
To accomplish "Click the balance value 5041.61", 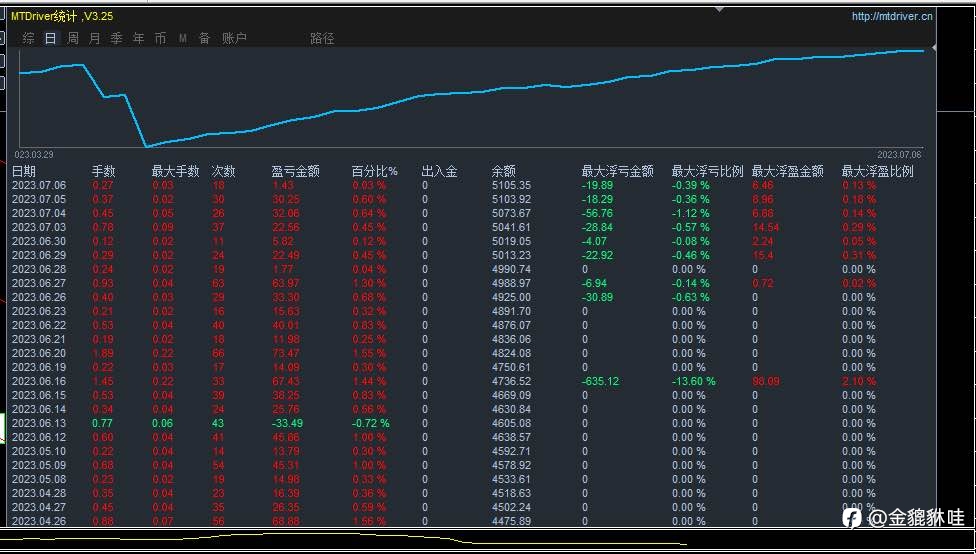I will tap(512, 227).
